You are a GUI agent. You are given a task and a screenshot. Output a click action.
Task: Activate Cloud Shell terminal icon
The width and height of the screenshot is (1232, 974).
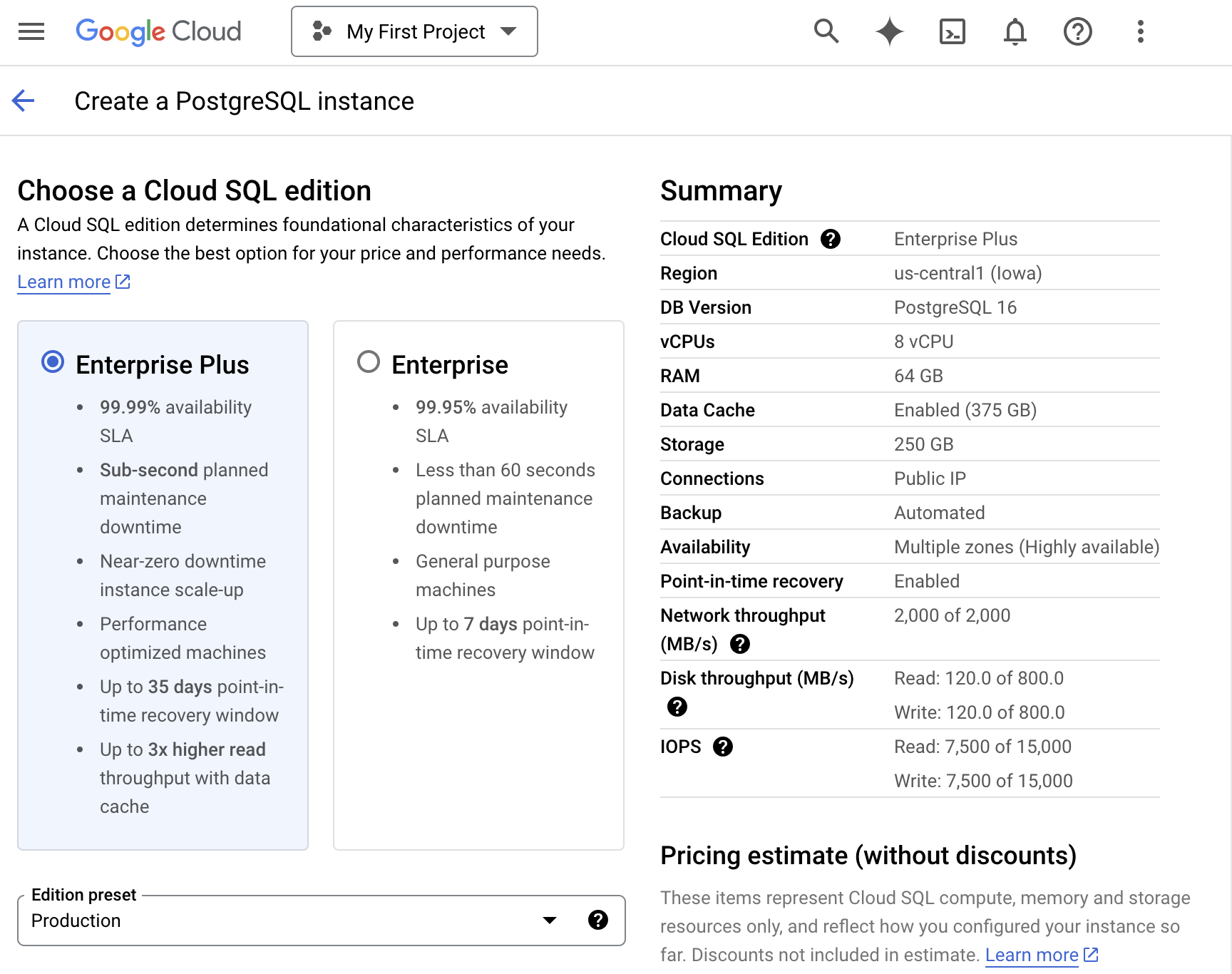point(952,31)
